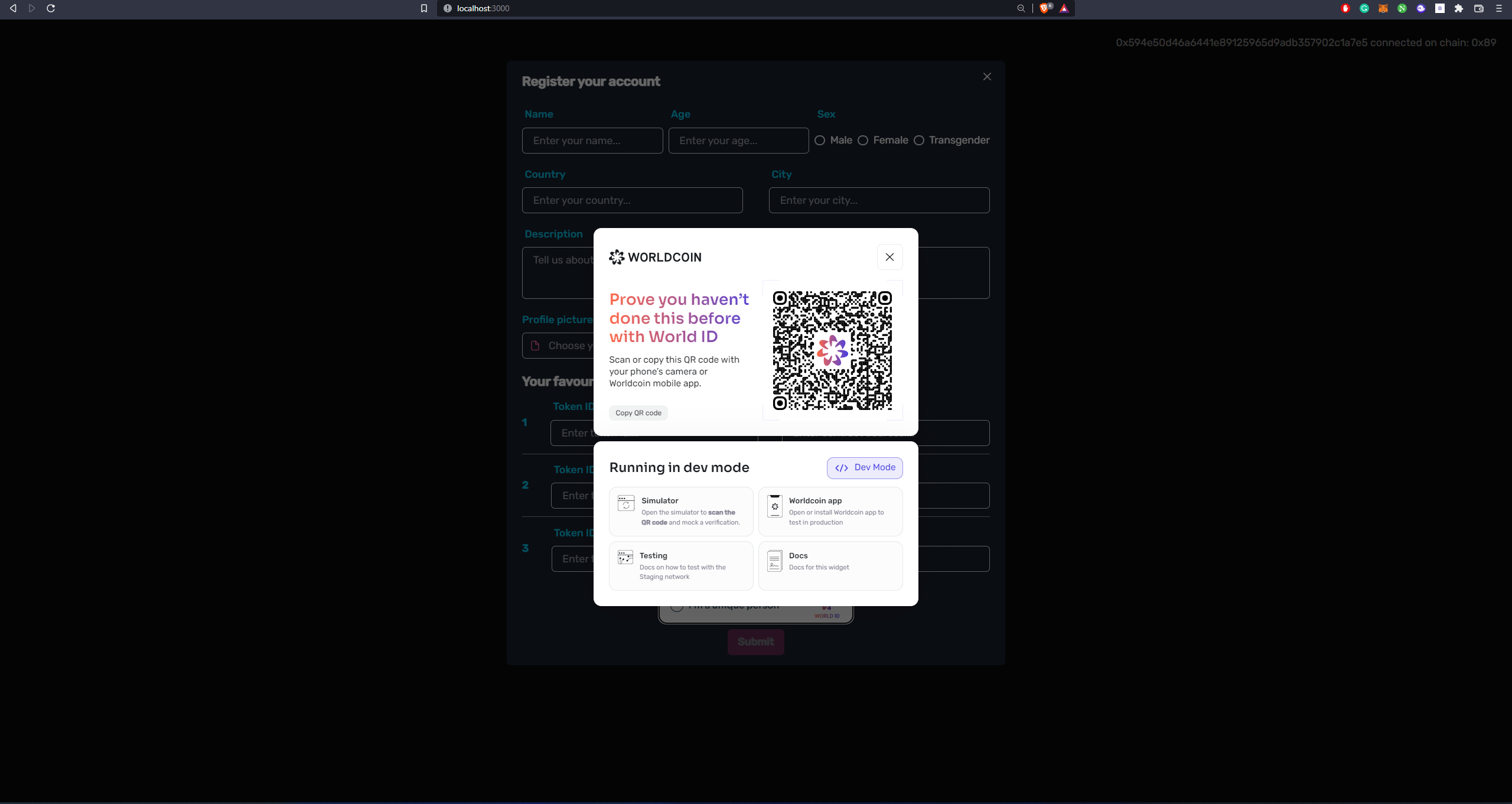Click the Dev Mode button icon
The width and height of the screenshot is (1512, 804).
(x=841, y=467)
